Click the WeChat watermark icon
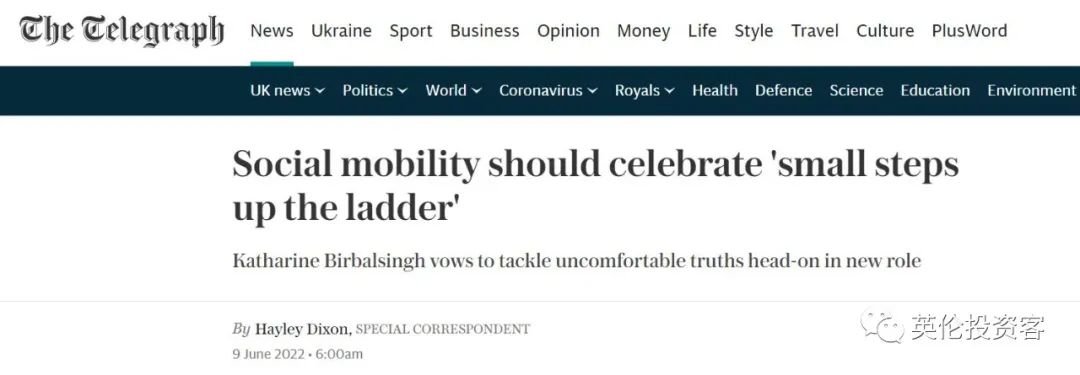 (882, 325)
